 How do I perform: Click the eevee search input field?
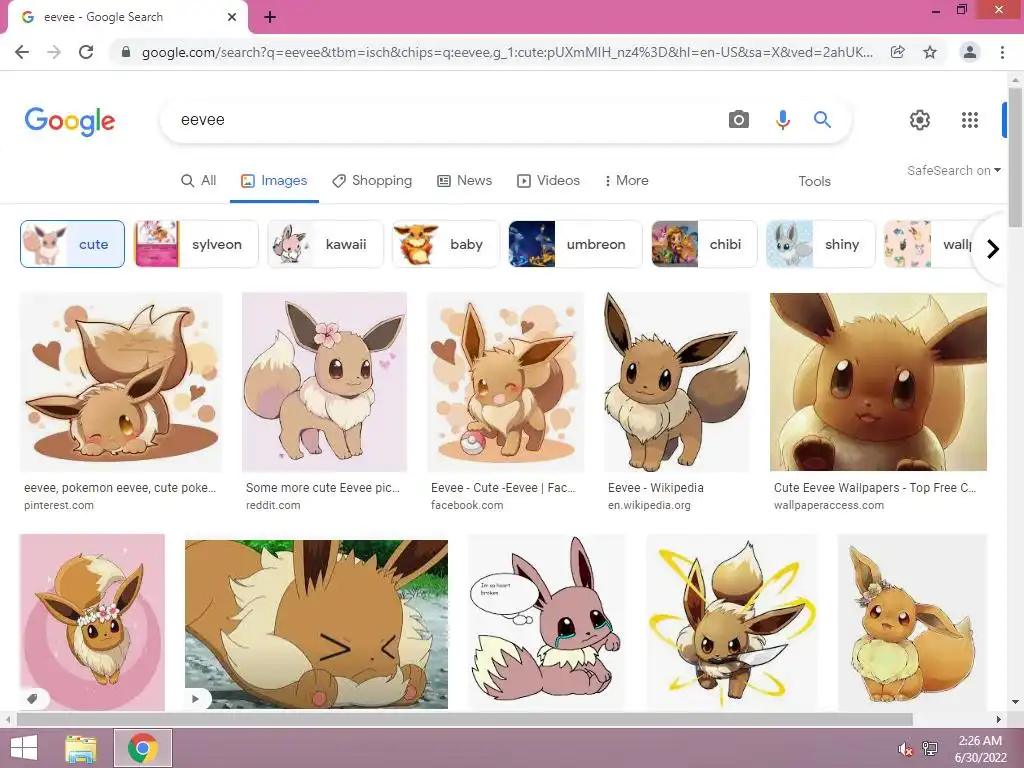coord(444,120)
